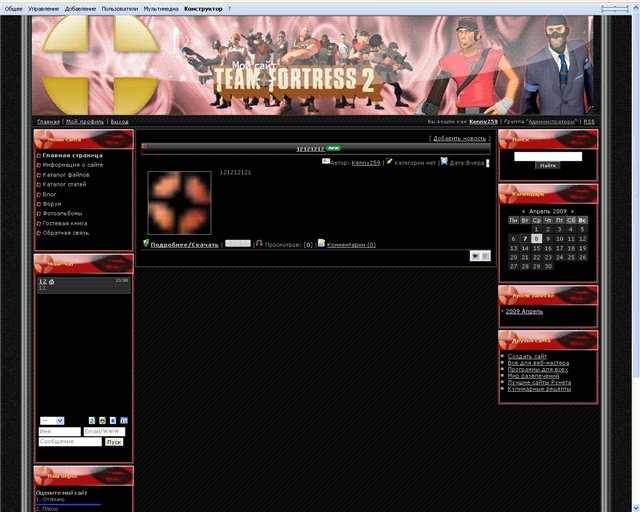This screenshot has height=512, width=640.
Task: Click the mini-chat 'Сообщение' message field
Action: [x=70, y=442]
